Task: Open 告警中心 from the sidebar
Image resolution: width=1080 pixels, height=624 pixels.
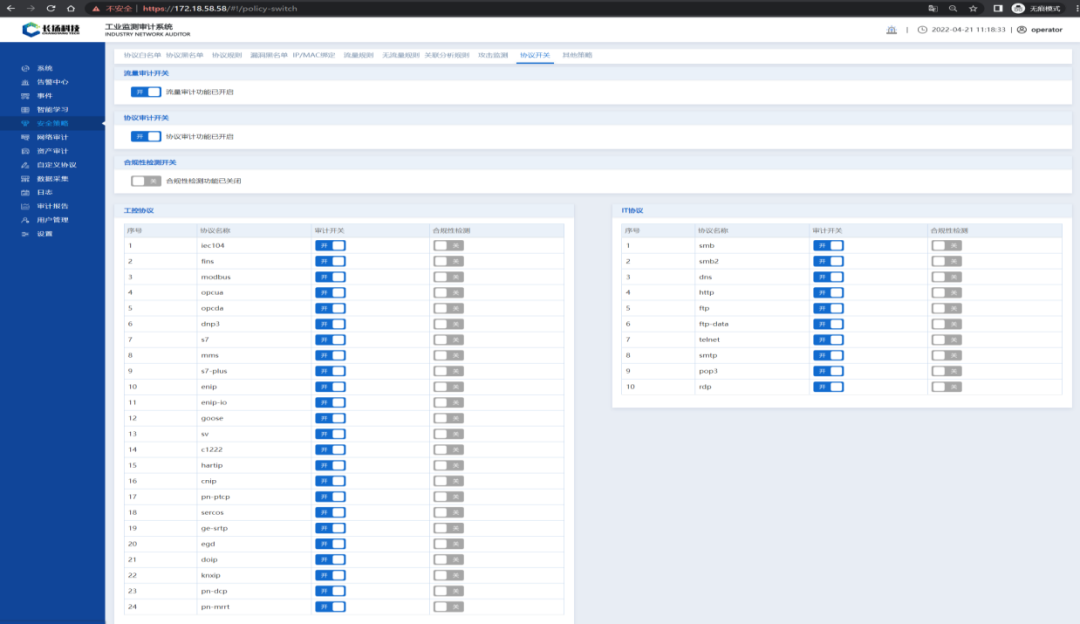Action: tap(51, 82)
